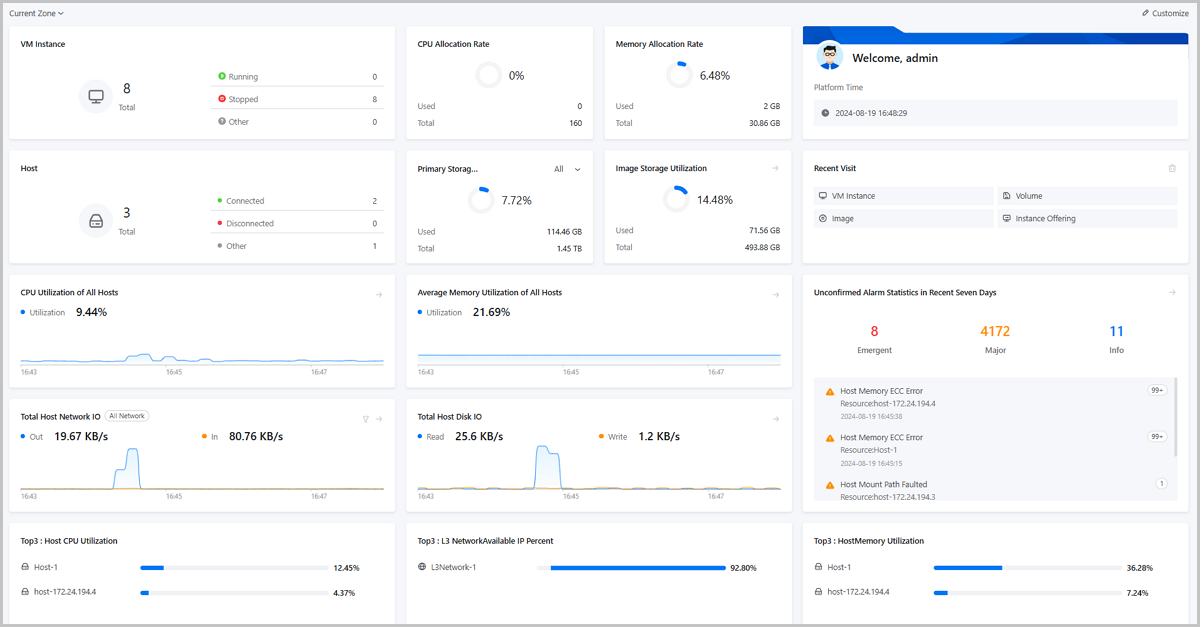1200x627 pixels.
Task: Click the Customize button
Action: coord(1165,12)
